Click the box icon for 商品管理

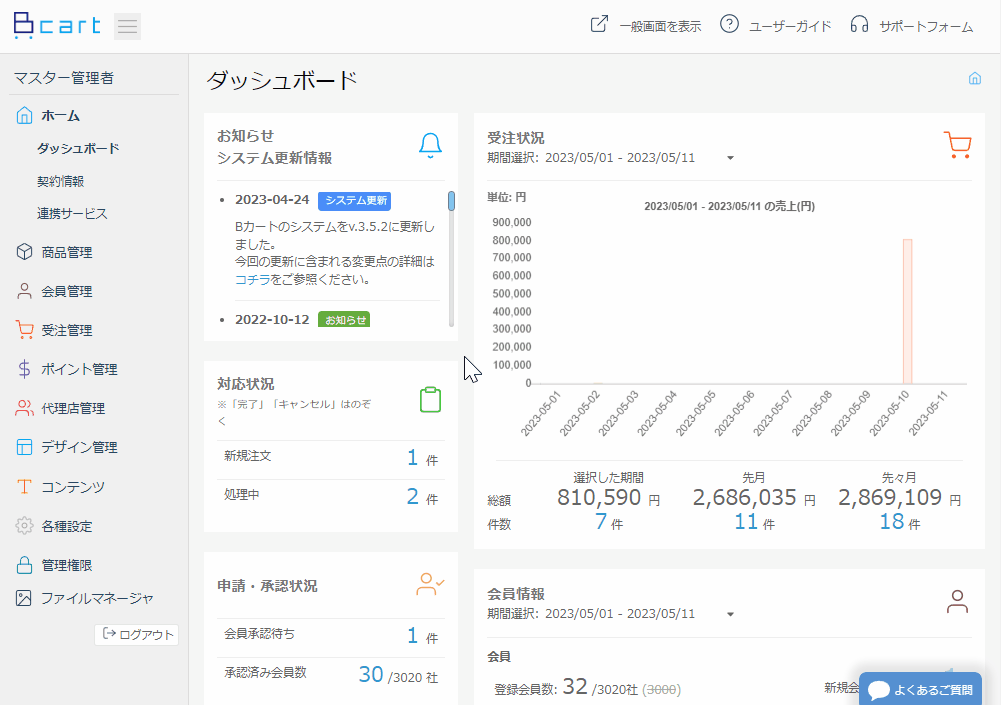coord(24,252)
